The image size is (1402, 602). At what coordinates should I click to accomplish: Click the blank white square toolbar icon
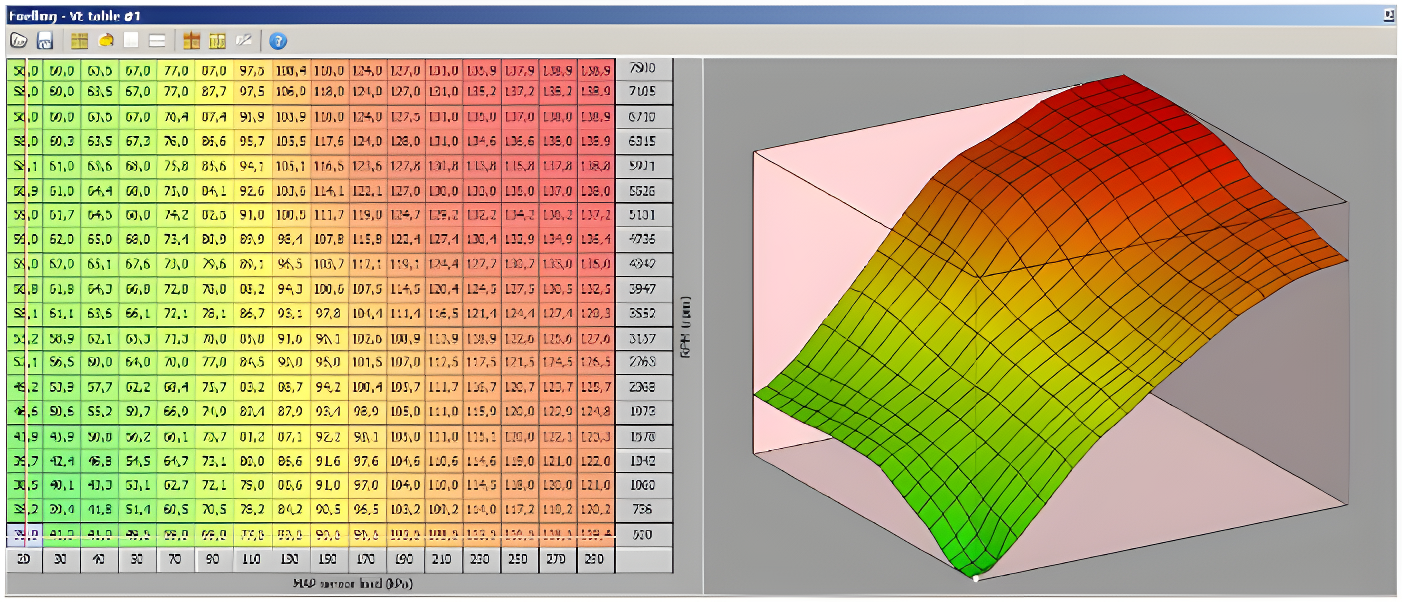coord(131,41)
